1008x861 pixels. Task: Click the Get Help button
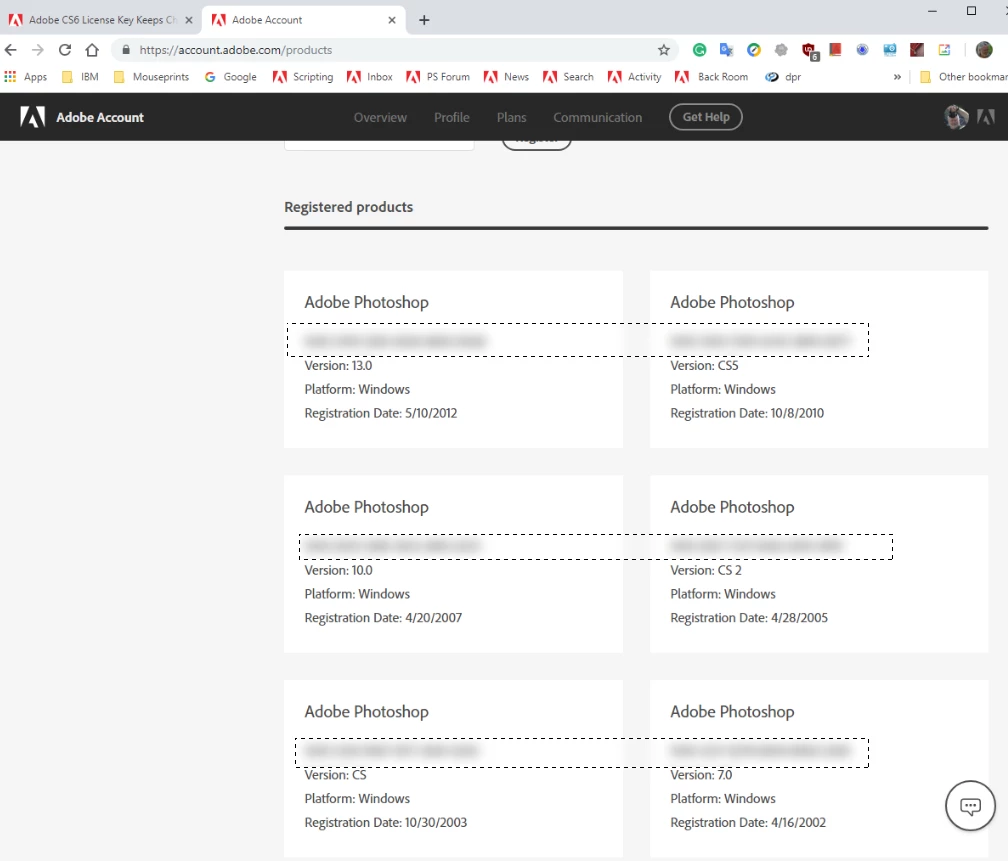click(705, 117)
